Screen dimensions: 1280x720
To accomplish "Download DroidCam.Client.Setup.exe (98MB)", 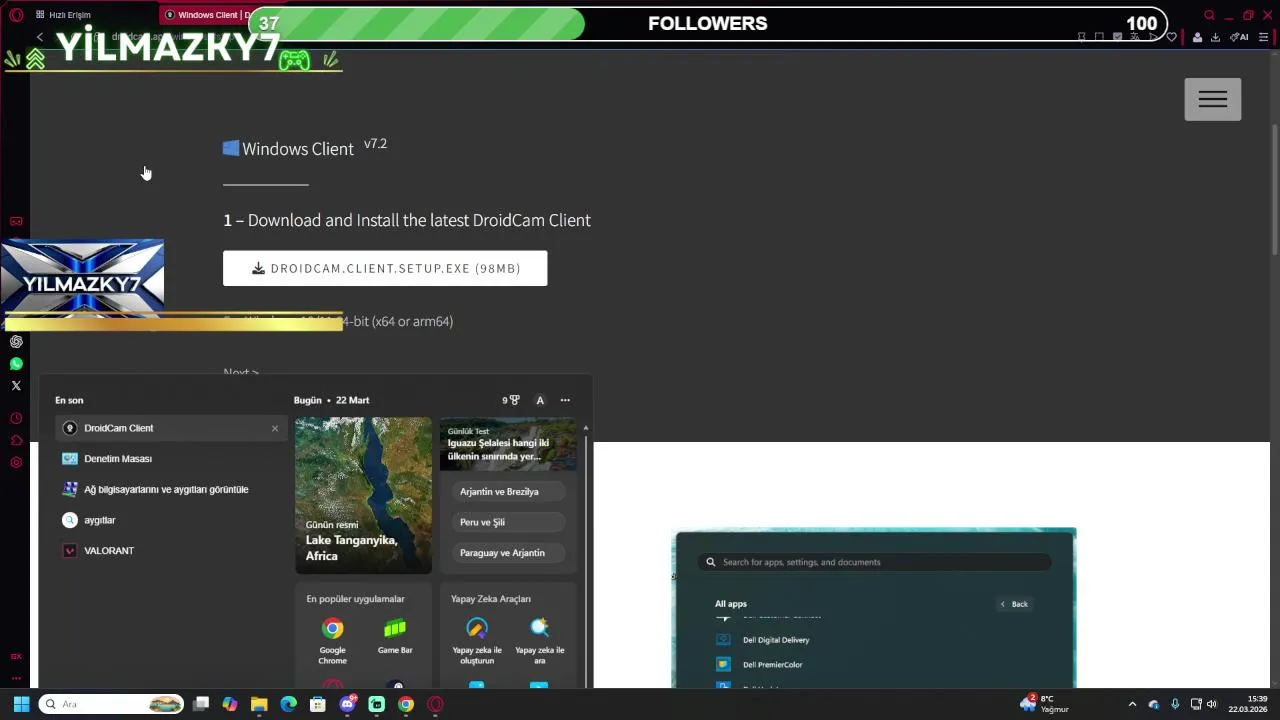I will 385,268.
